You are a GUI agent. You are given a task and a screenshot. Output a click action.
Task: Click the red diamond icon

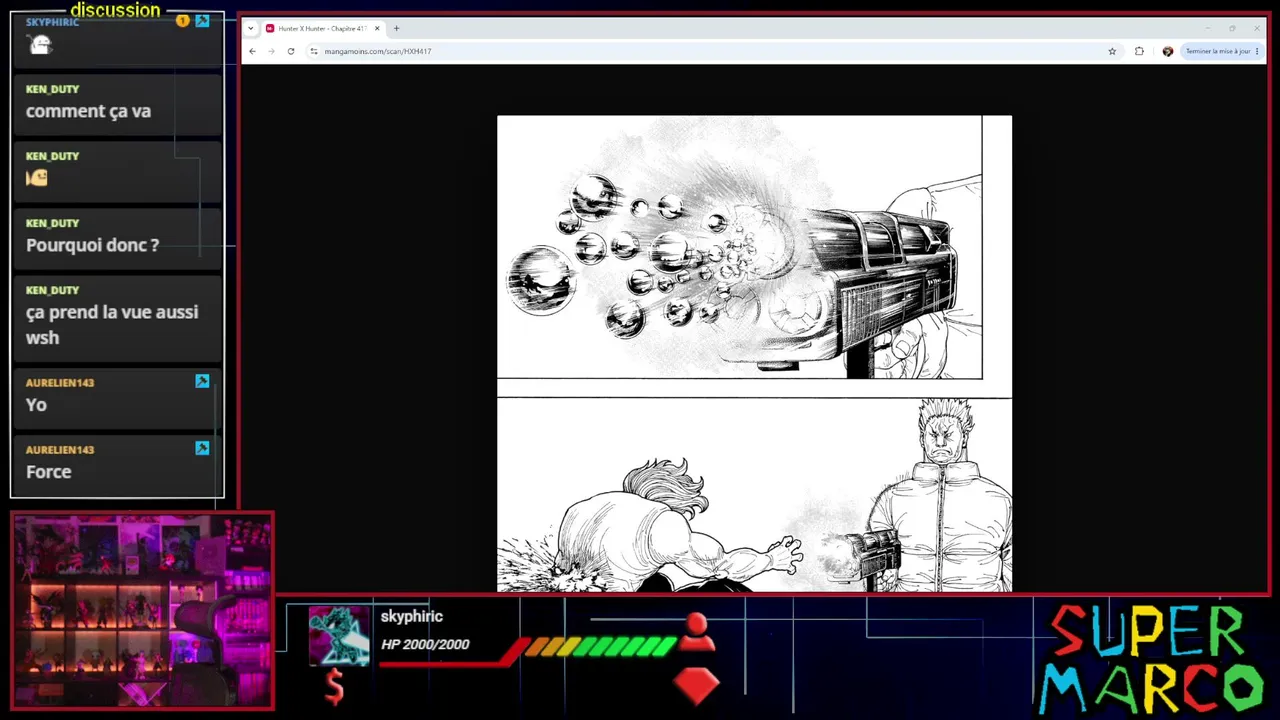pos(696,685)
